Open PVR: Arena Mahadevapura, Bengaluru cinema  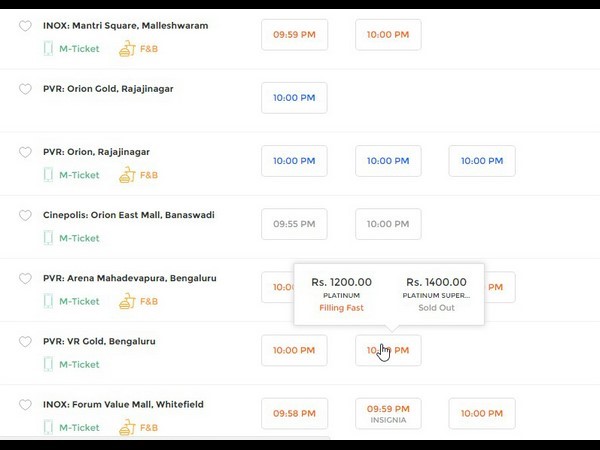click(130, 278)
